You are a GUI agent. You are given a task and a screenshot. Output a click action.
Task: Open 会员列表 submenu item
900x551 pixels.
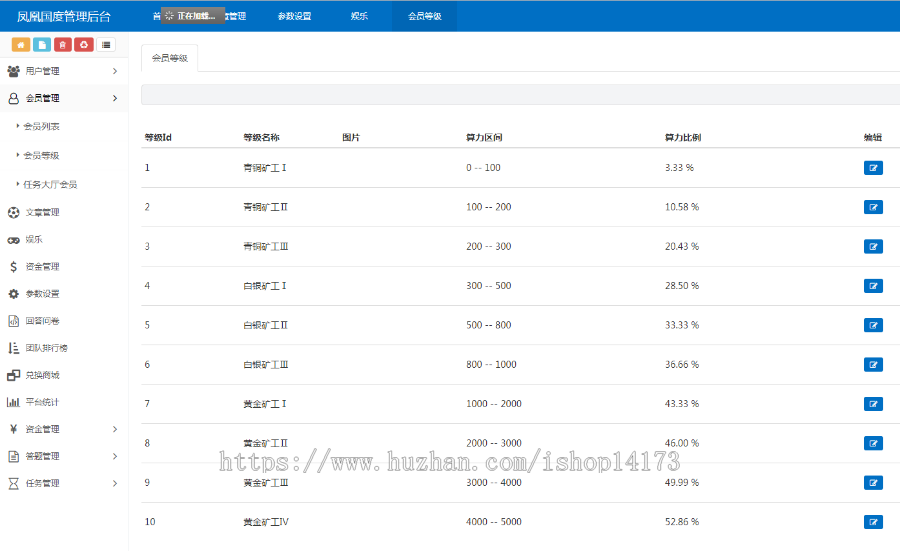[41, 126]
